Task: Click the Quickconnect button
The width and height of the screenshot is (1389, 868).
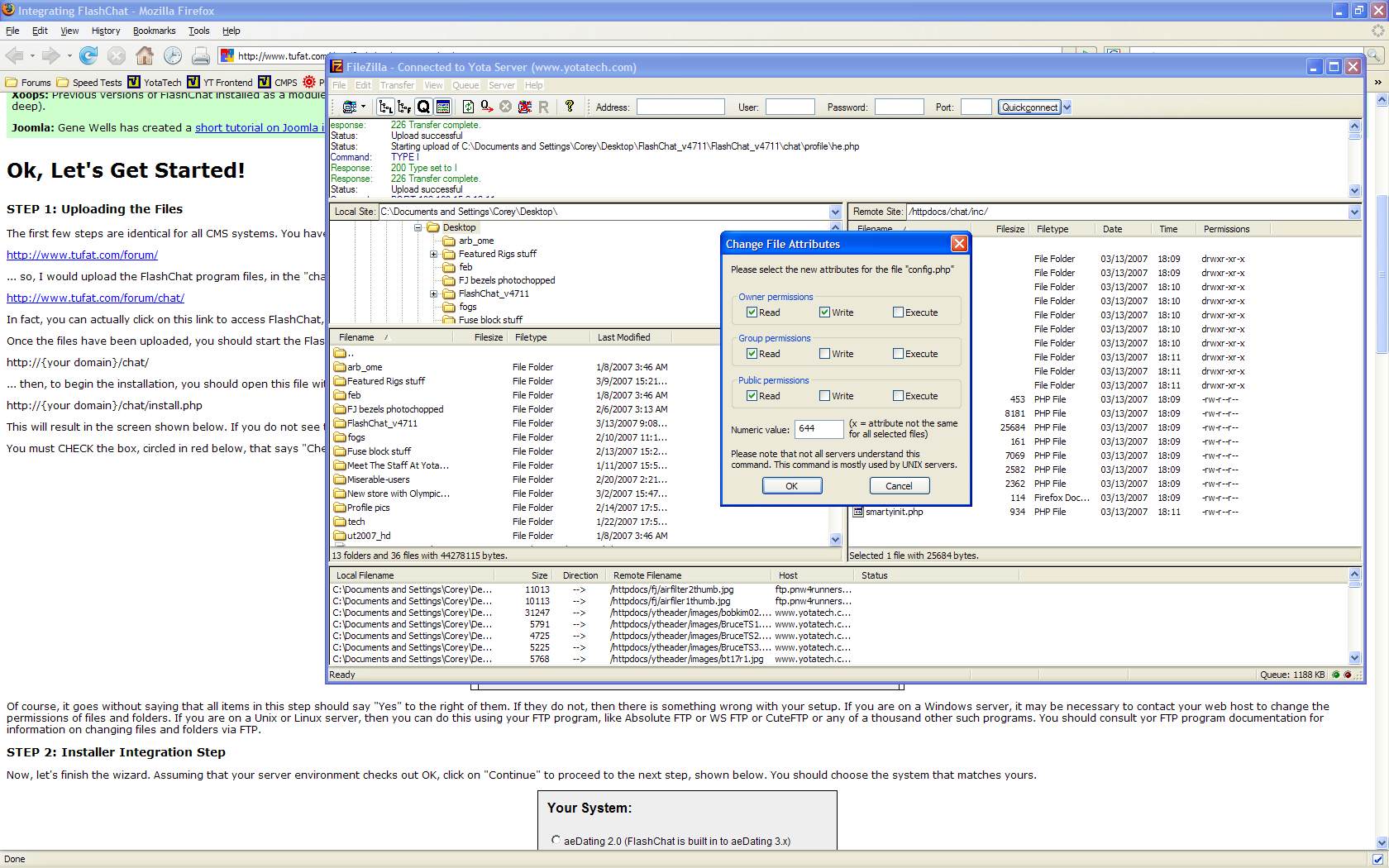Action: [1029, 107]
